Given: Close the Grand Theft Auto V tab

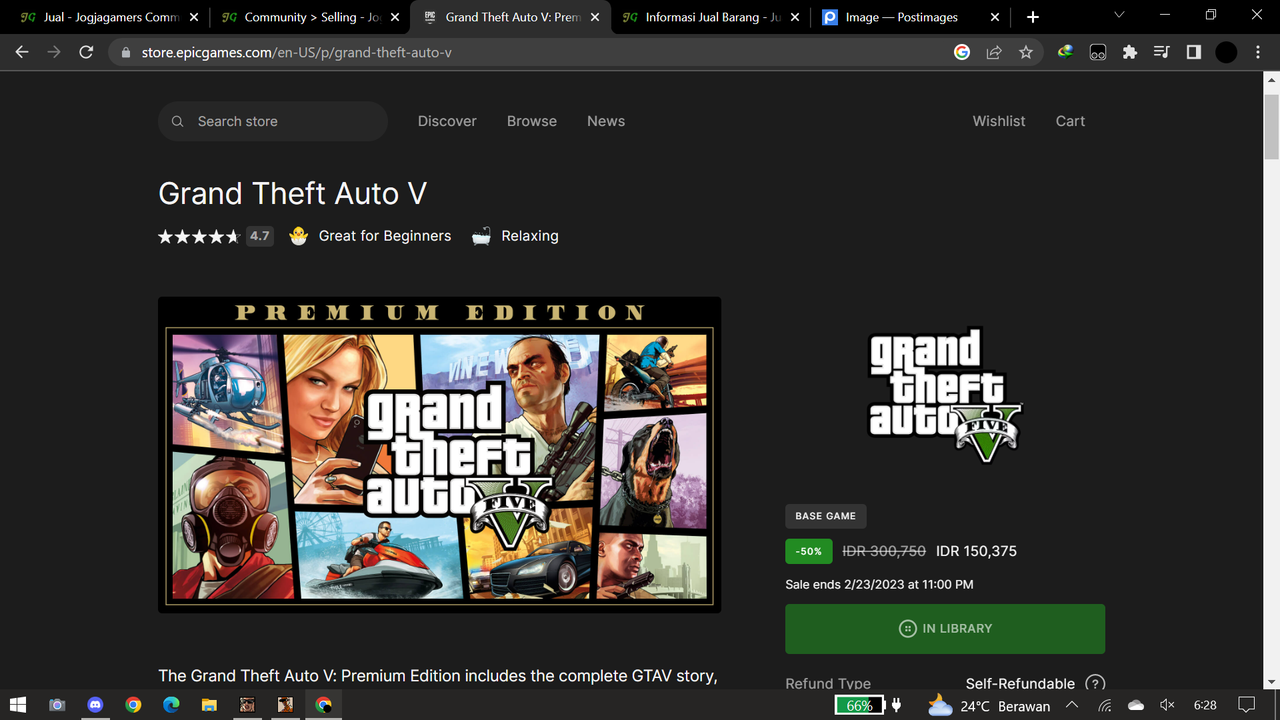Looking at the screenshot, I should [595, 17].
